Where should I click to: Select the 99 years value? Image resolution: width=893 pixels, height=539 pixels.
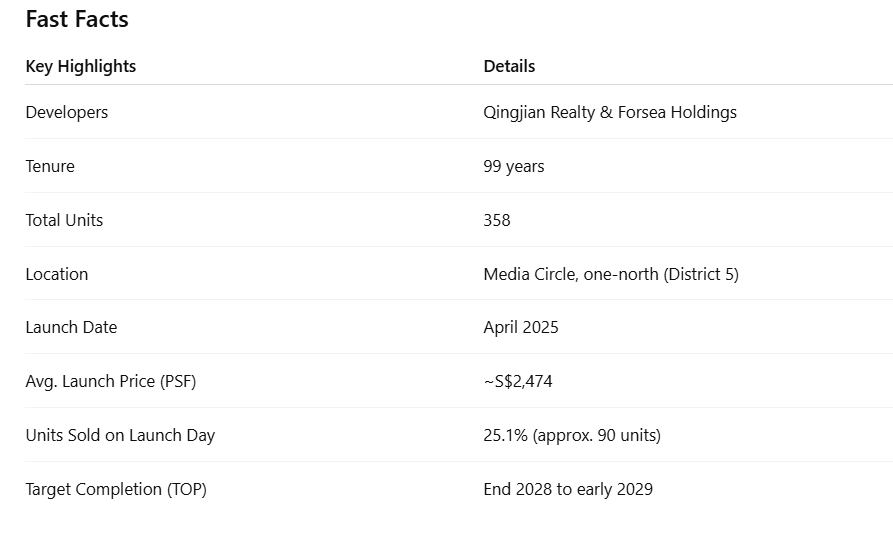point(514,166)
